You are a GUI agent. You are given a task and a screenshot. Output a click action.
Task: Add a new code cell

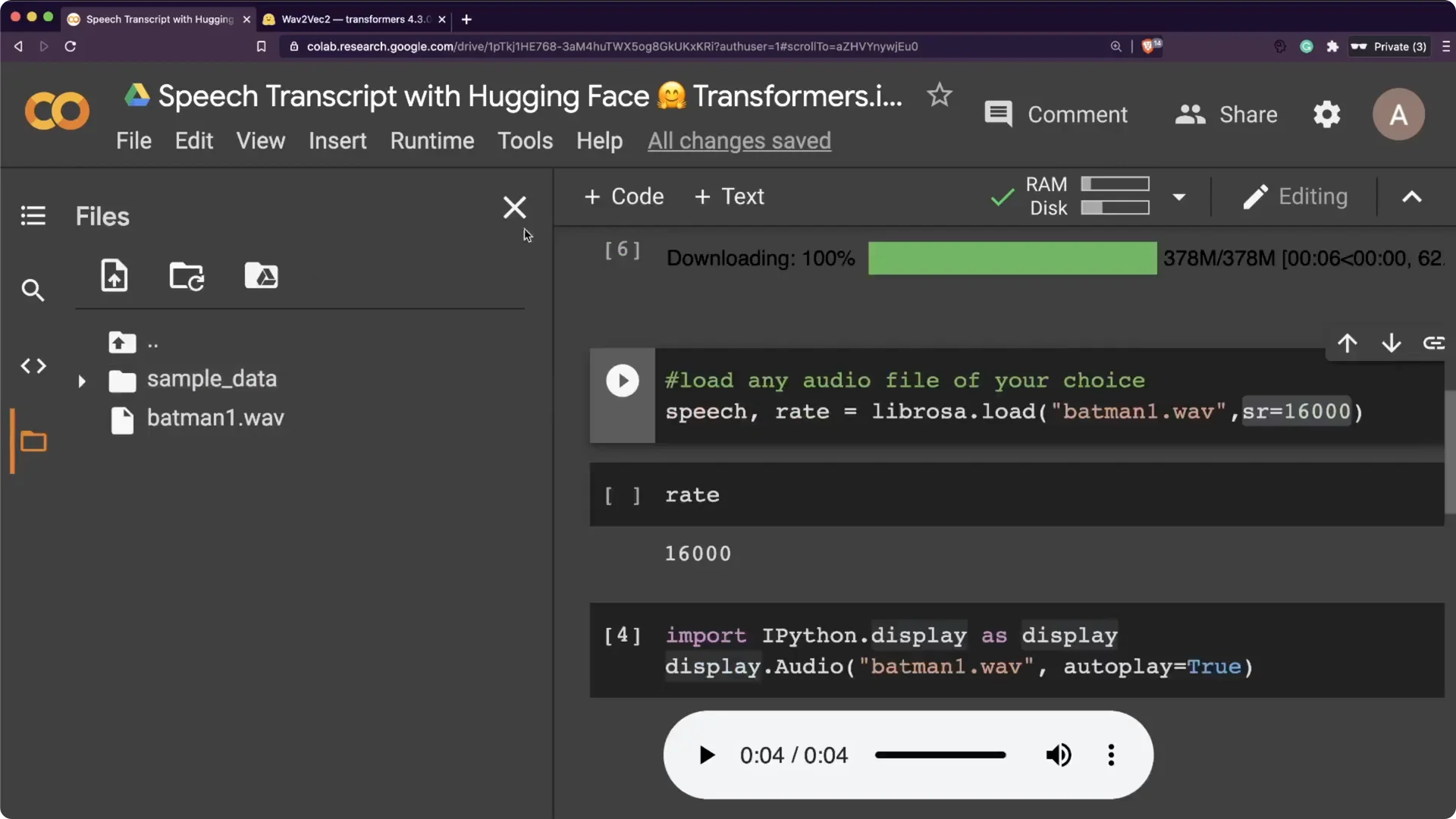623,196
